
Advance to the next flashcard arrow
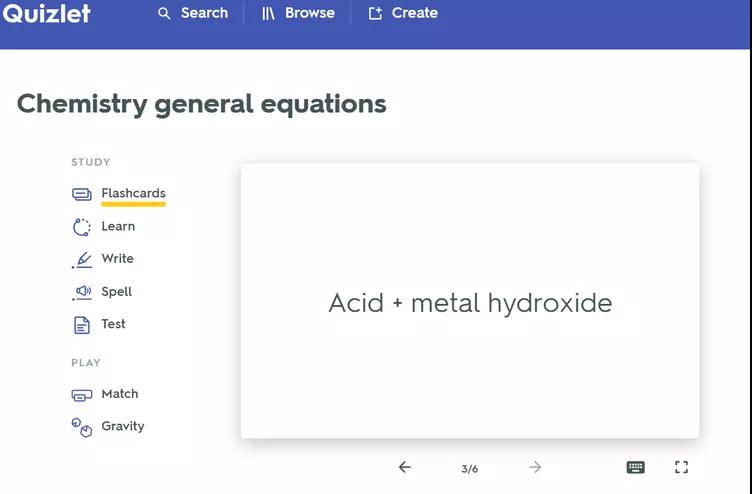(x=535, y=467)
